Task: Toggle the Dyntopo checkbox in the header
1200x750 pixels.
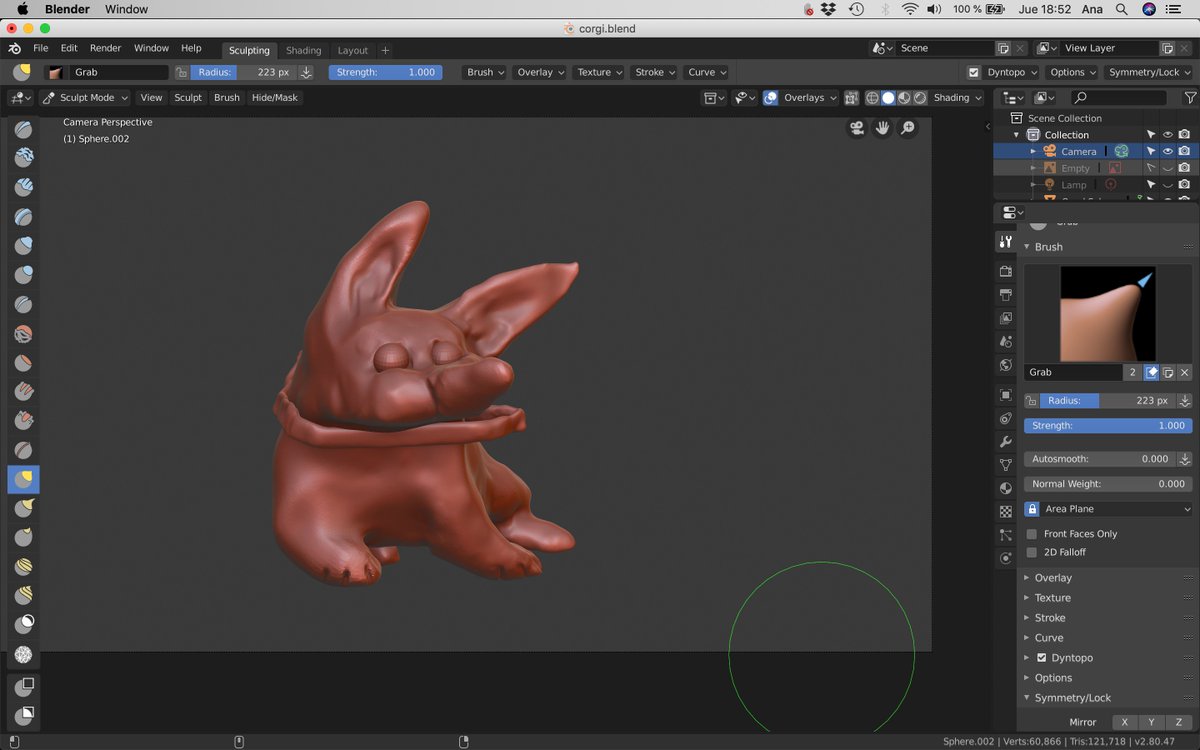Action: point(974,72)
